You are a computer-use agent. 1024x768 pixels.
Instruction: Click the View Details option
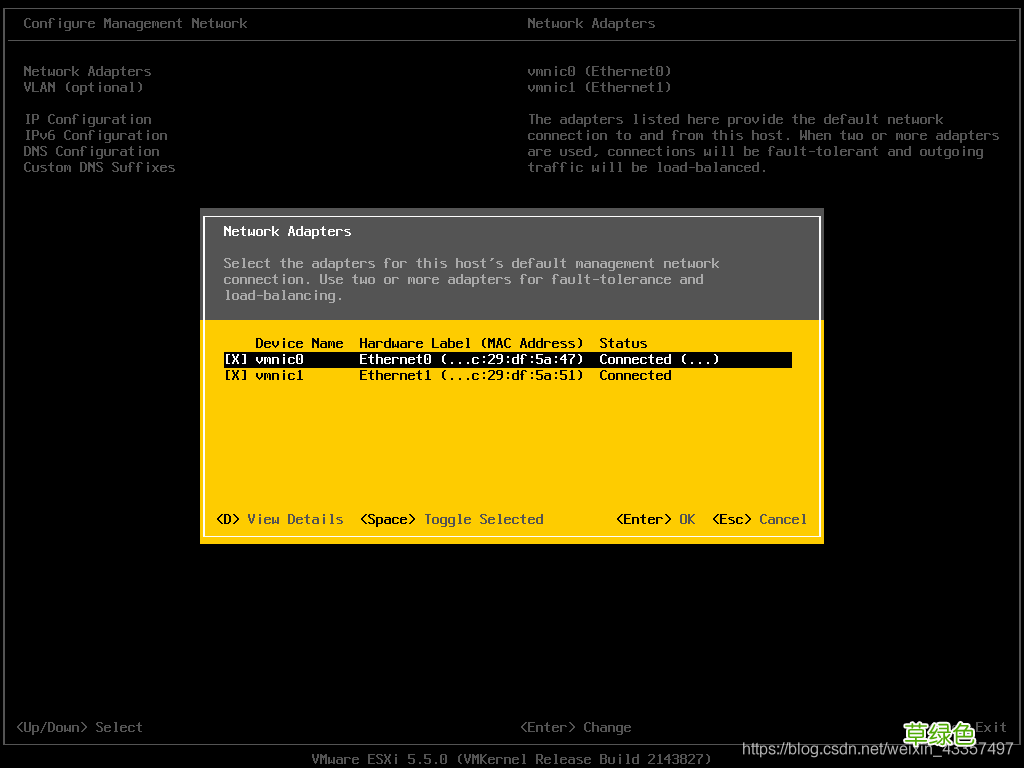[280, 519]
